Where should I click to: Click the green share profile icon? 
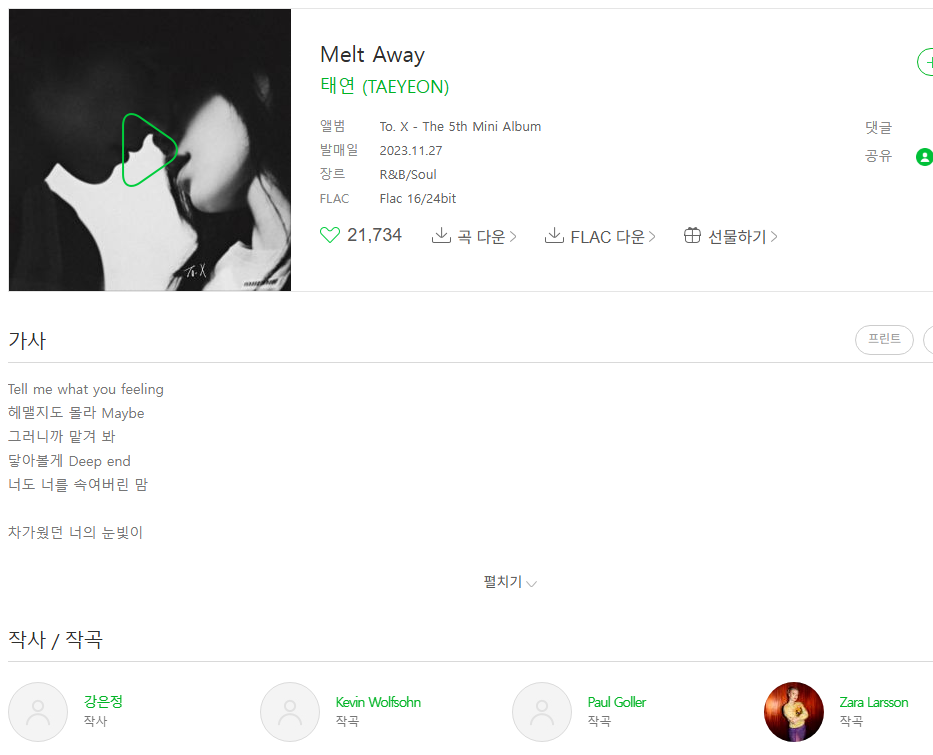click(x=924, y=156)
